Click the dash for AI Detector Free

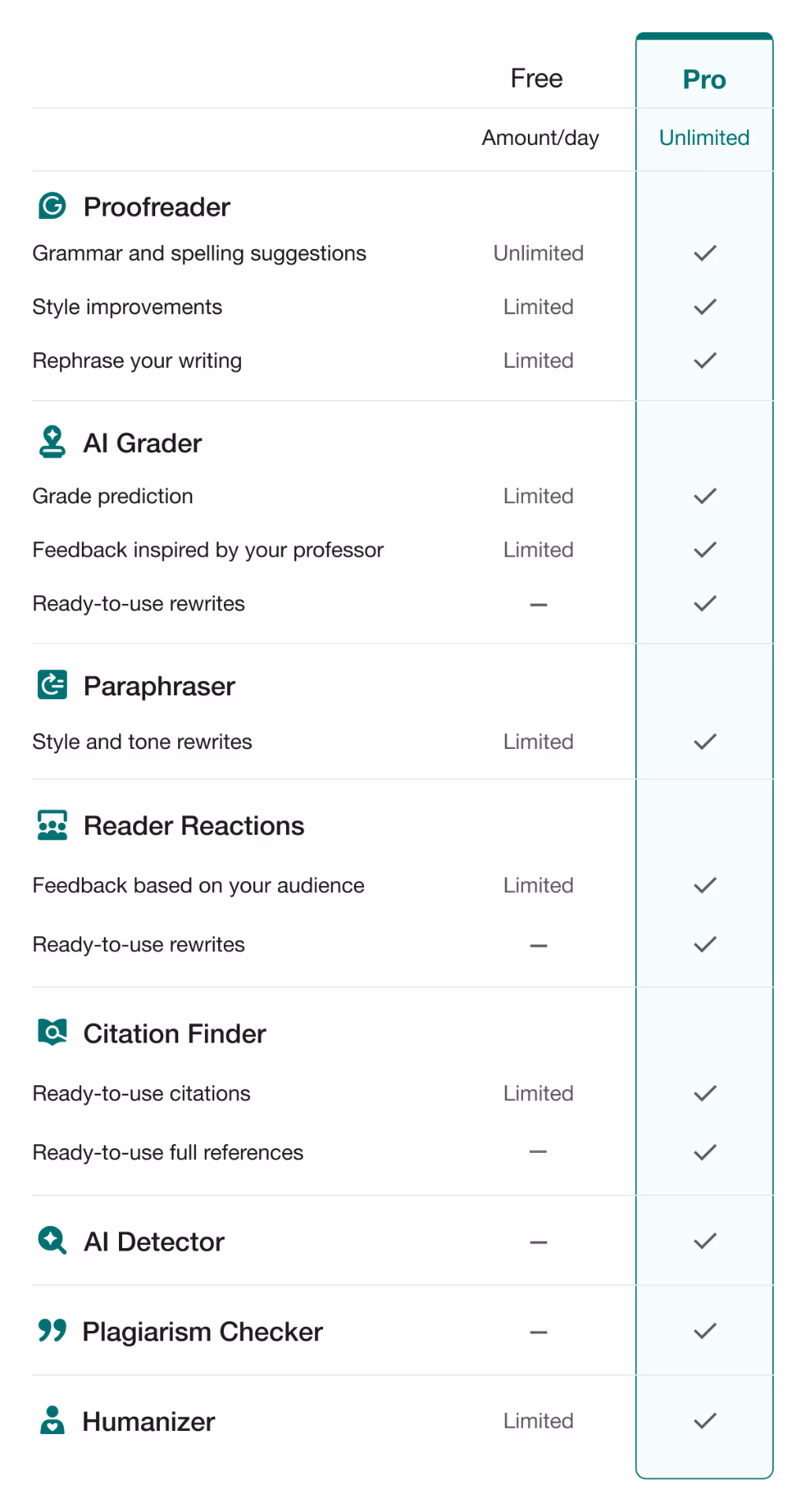pos(539,1243)
